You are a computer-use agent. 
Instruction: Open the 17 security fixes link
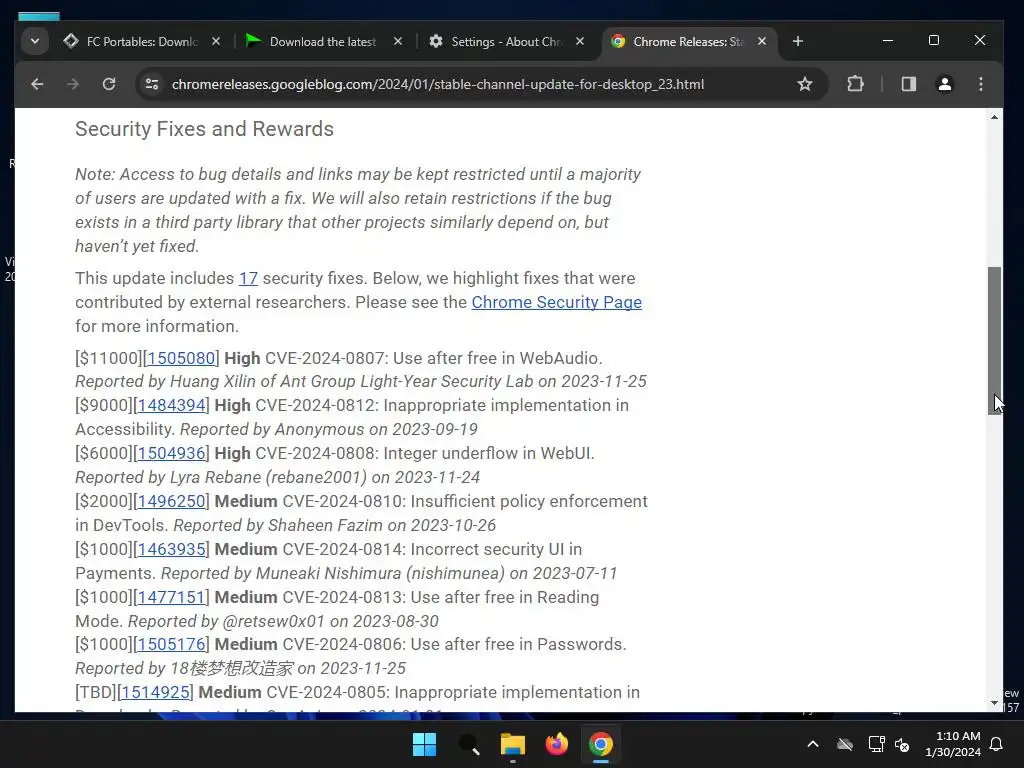[248, 278]
